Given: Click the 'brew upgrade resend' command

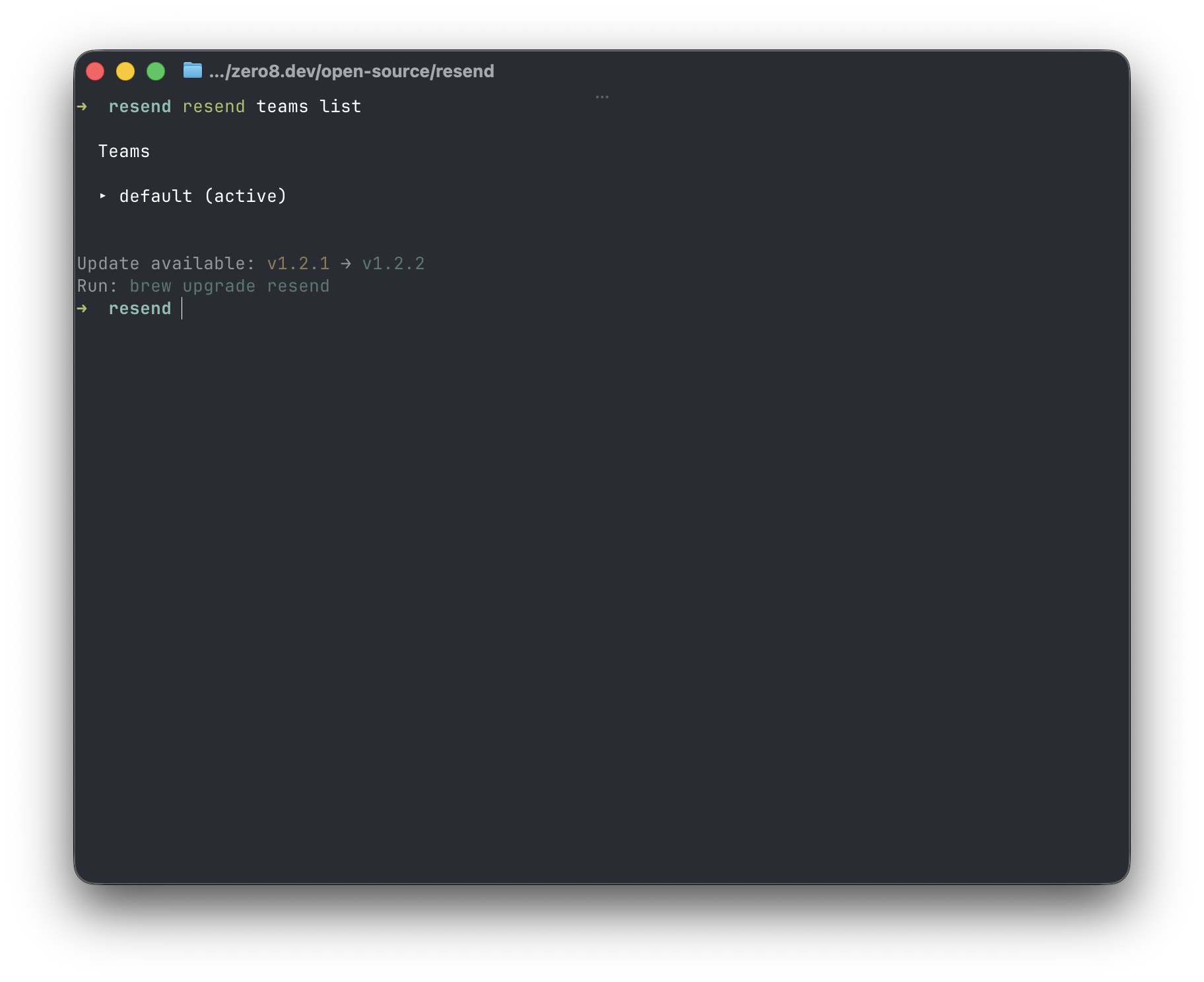Looking at the screenshot, I should pyautogui.click(x=230, y=286).
